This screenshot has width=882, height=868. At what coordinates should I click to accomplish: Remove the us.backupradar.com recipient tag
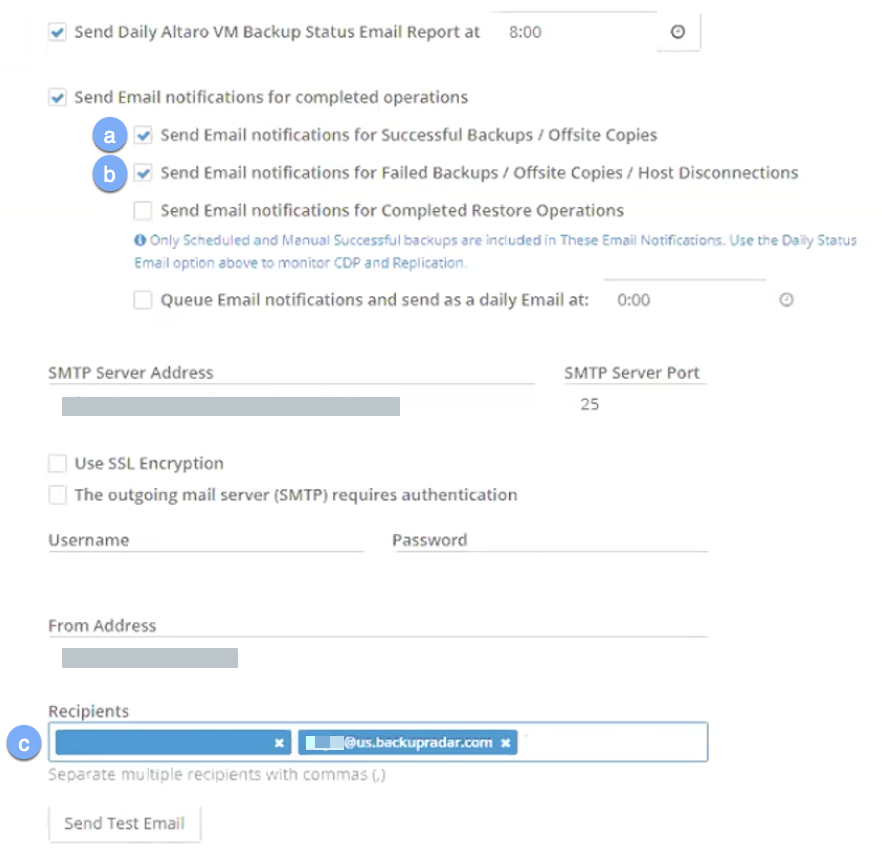[x=506, y=743]
